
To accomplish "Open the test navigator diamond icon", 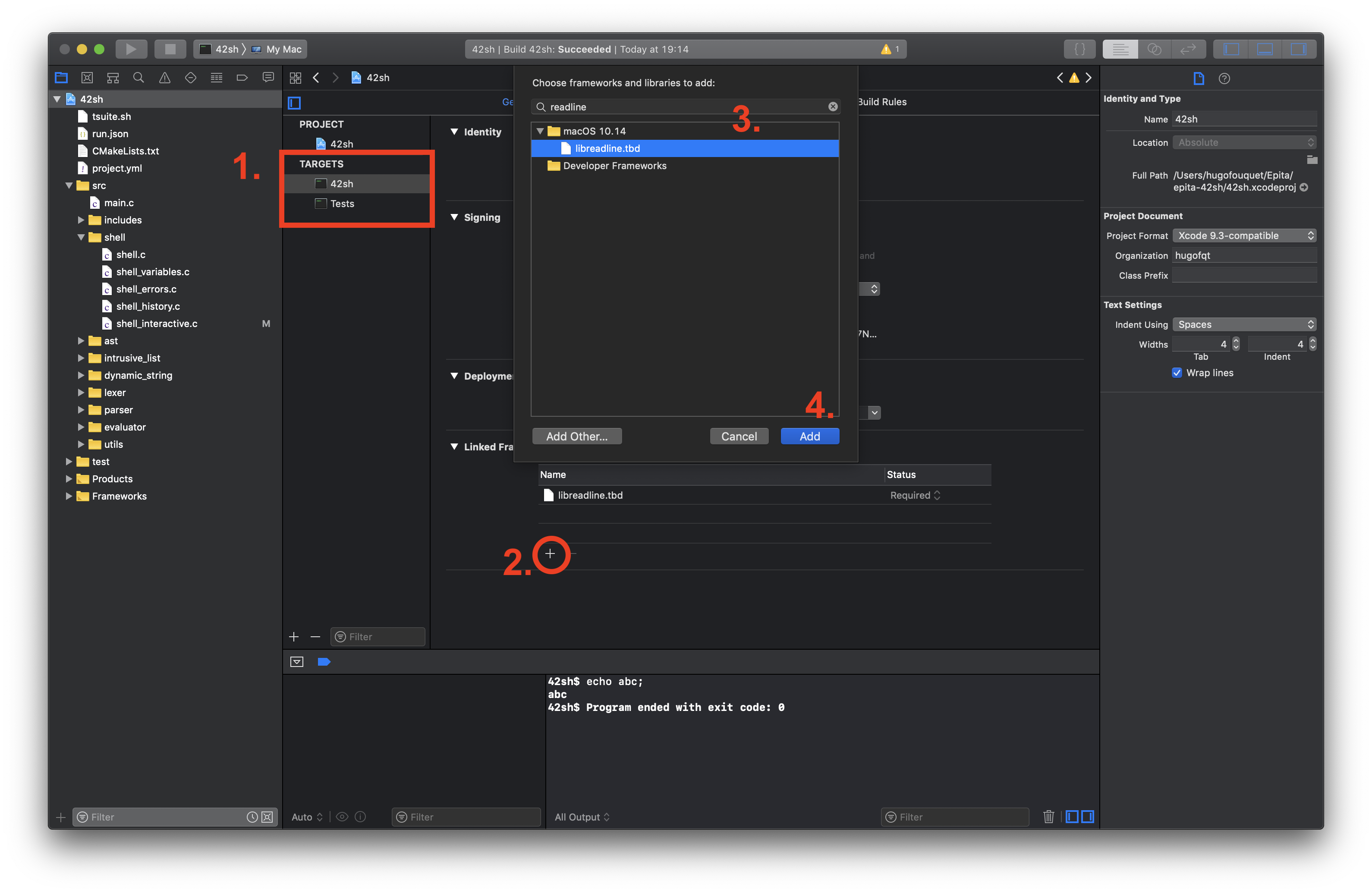I will (x=190, y=77).
